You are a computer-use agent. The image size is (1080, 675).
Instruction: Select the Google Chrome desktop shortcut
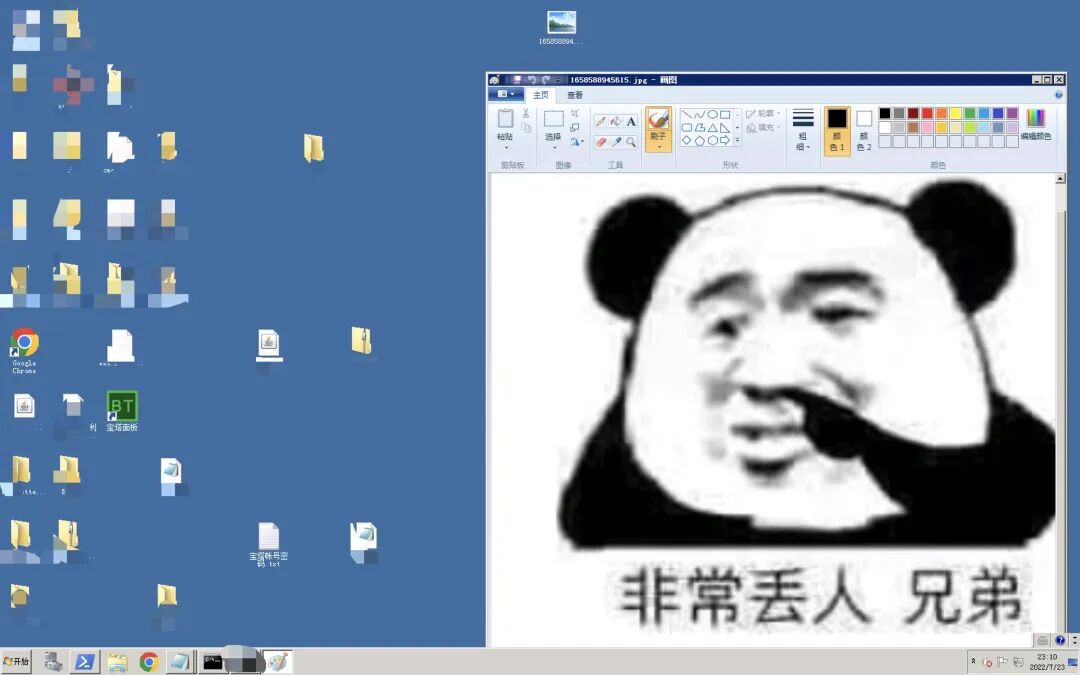click(24, 350)
